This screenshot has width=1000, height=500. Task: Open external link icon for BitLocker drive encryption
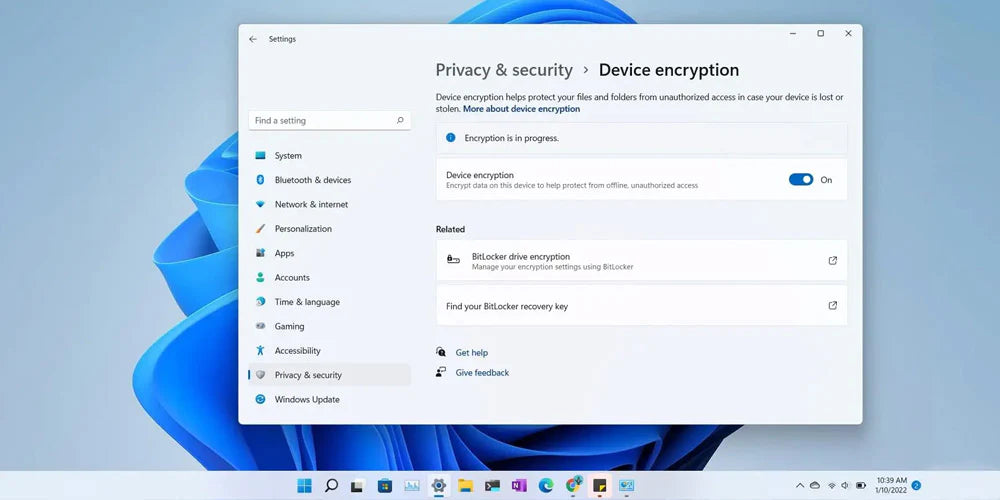click(832, 261)
